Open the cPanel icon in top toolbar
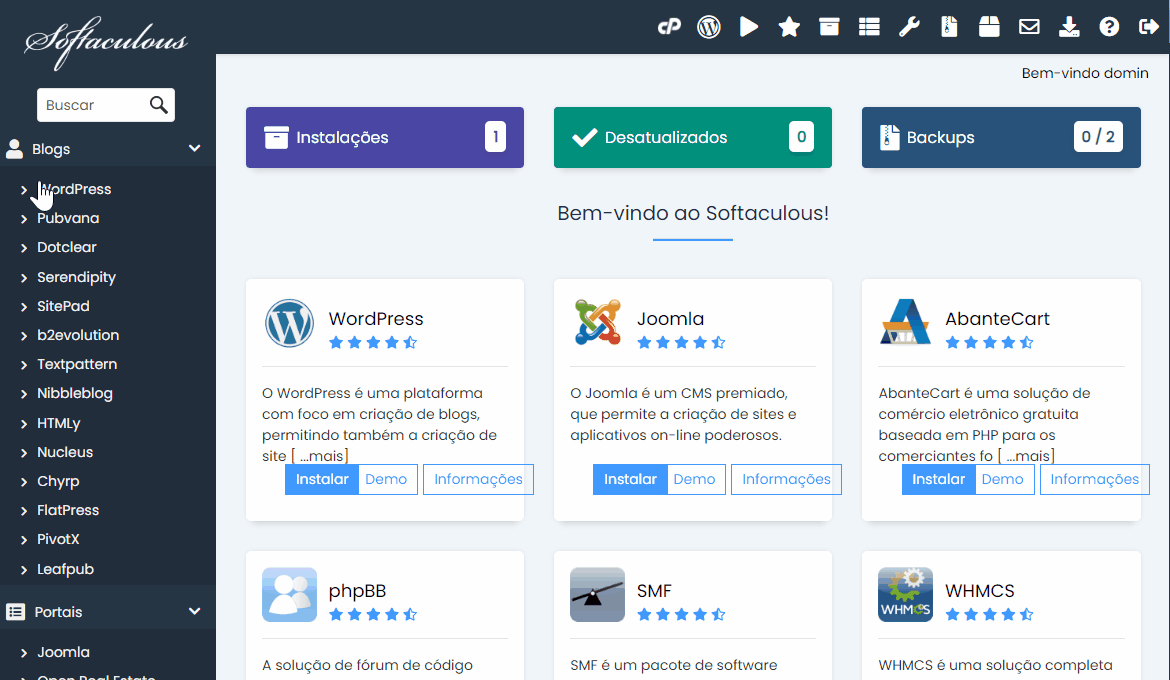The image size is (1170, 680). 669,28
